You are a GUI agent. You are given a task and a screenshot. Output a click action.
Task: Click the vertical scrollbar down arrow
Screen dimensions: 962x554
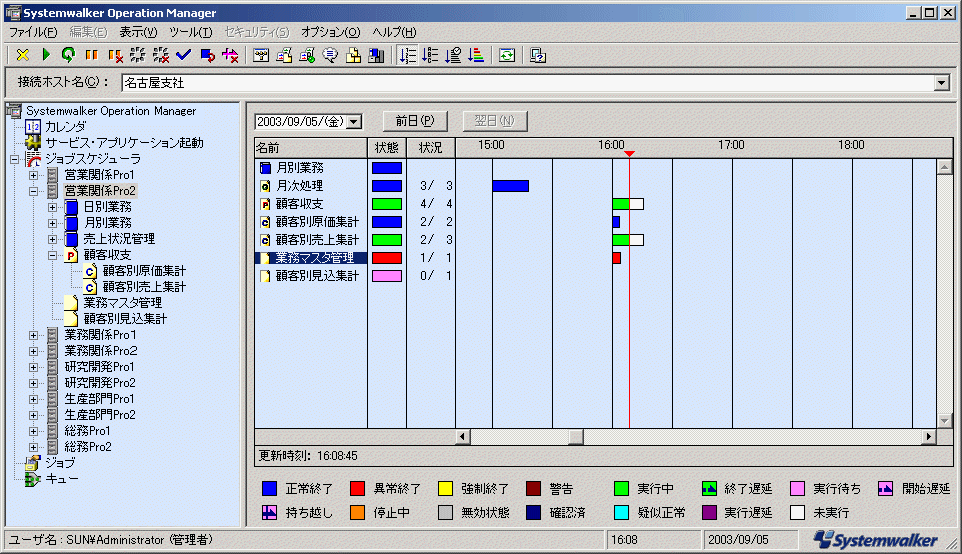pos(944,420)
